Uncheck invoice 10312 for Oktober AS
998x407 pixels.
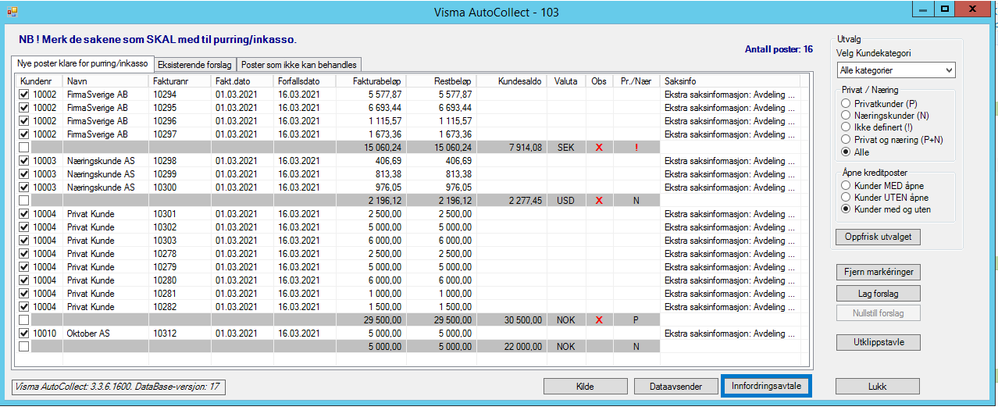click(x=24, y=333)
